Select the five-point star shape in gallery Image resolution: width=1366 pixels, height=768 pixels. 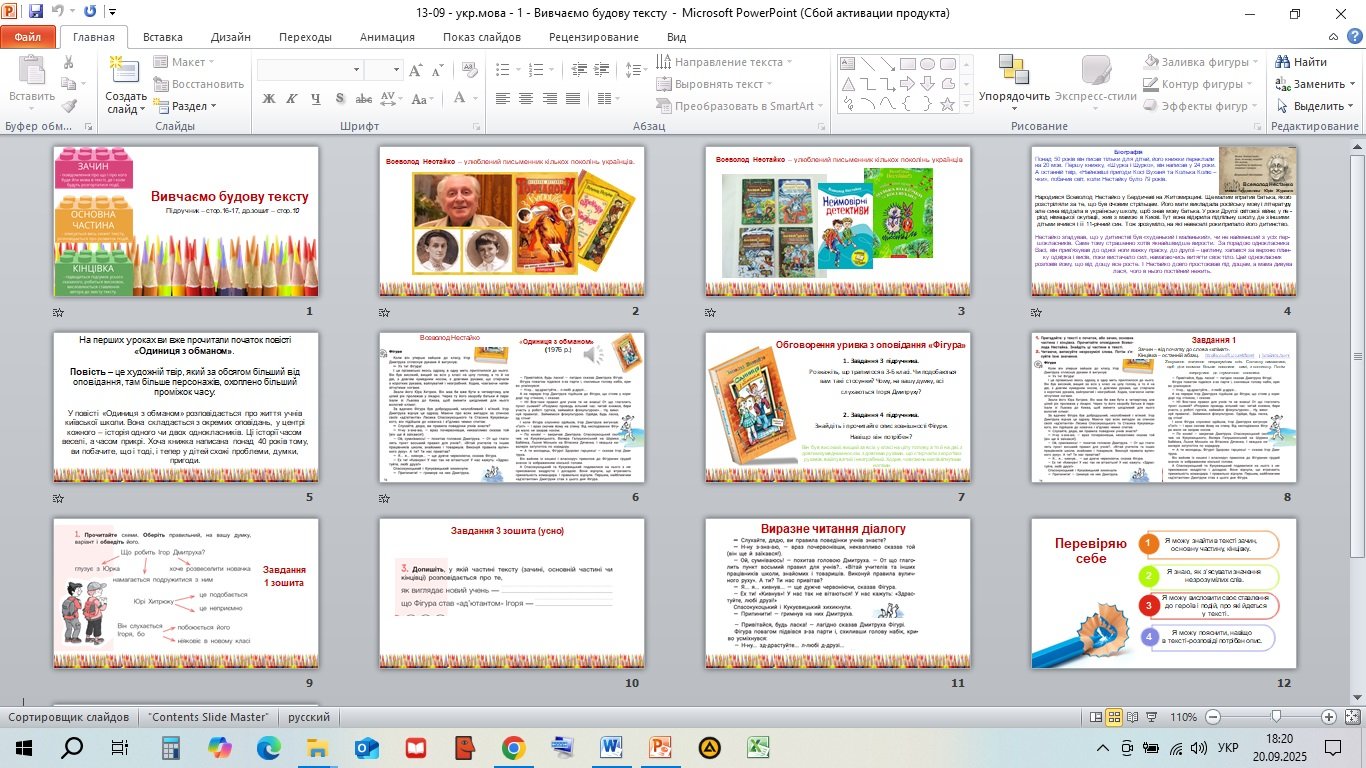(x=947, y=103)
